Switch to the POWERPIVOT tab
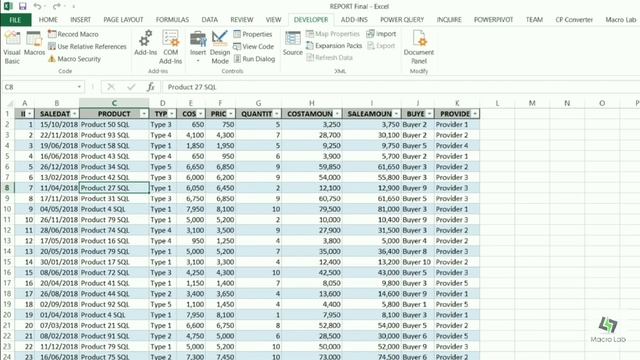This screenshot has height=360, width=640. 493,20
